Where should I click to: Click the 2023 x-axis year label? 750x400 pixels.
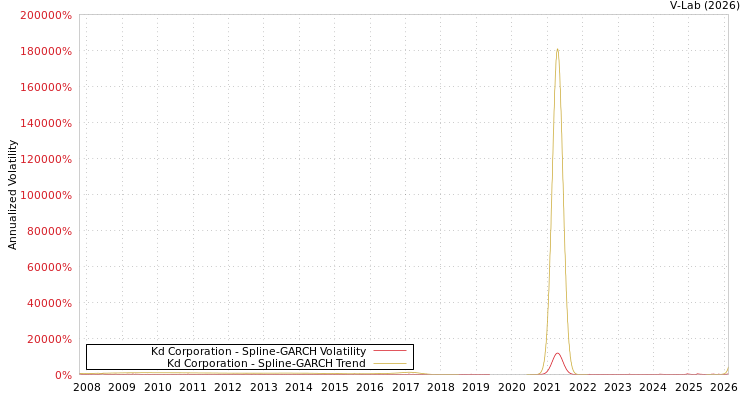[x=618, y=387]
